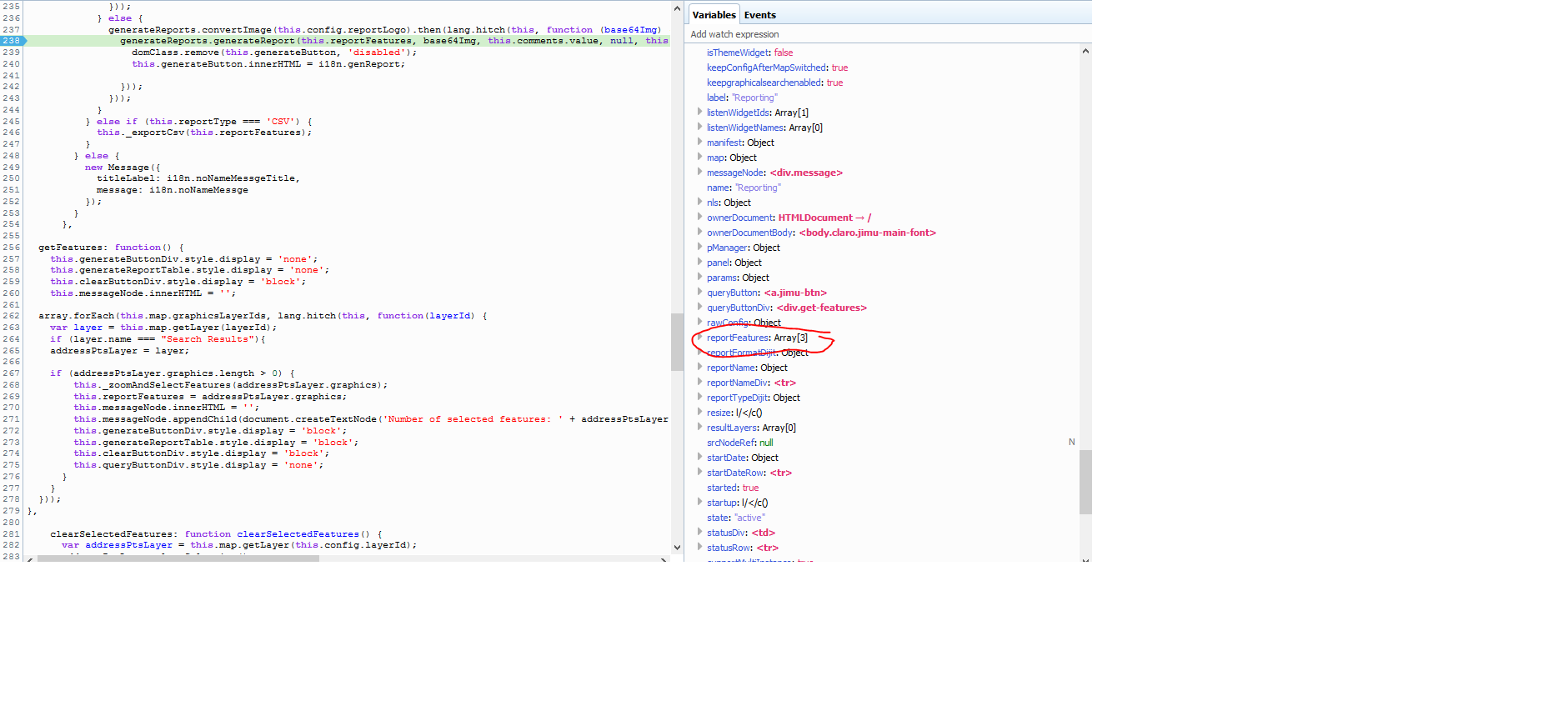Click line number 262 in the gutter
Viewport: 1568px width, 721px height.
coord(11,315)
